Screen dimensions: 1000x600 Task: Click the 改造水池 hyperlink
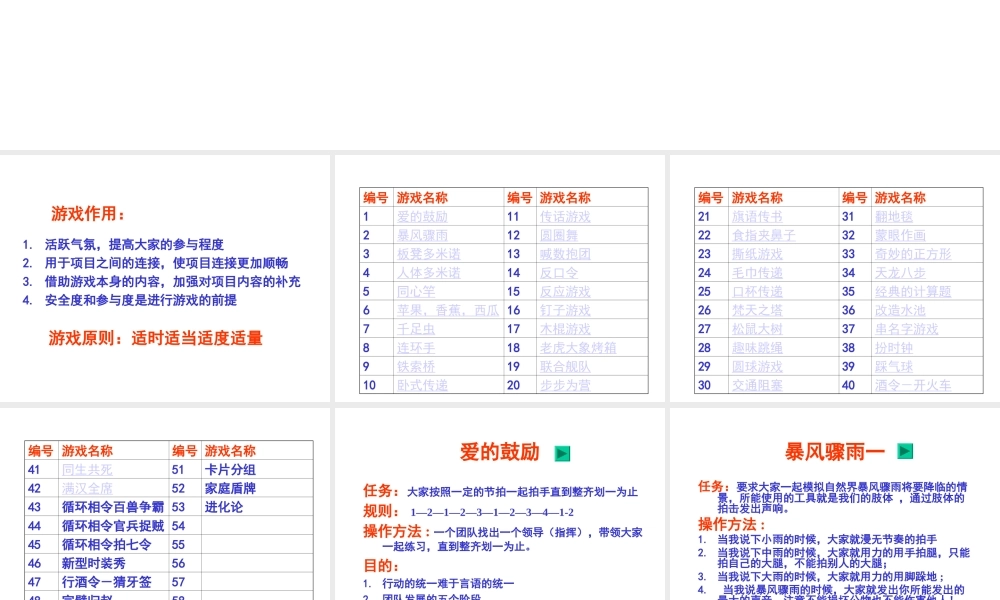coord(900,311)
